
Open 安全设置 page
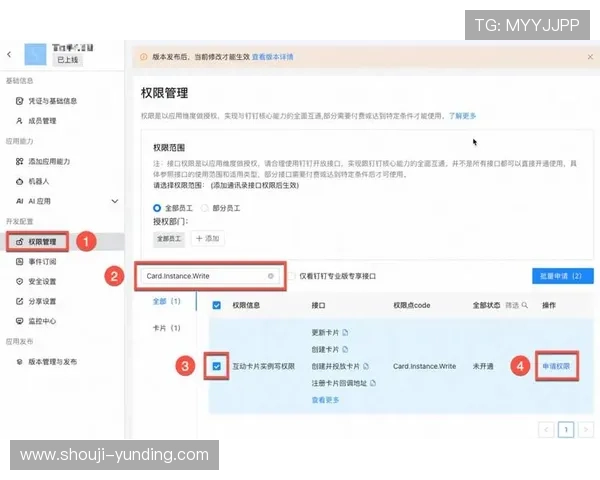[42, 282]
